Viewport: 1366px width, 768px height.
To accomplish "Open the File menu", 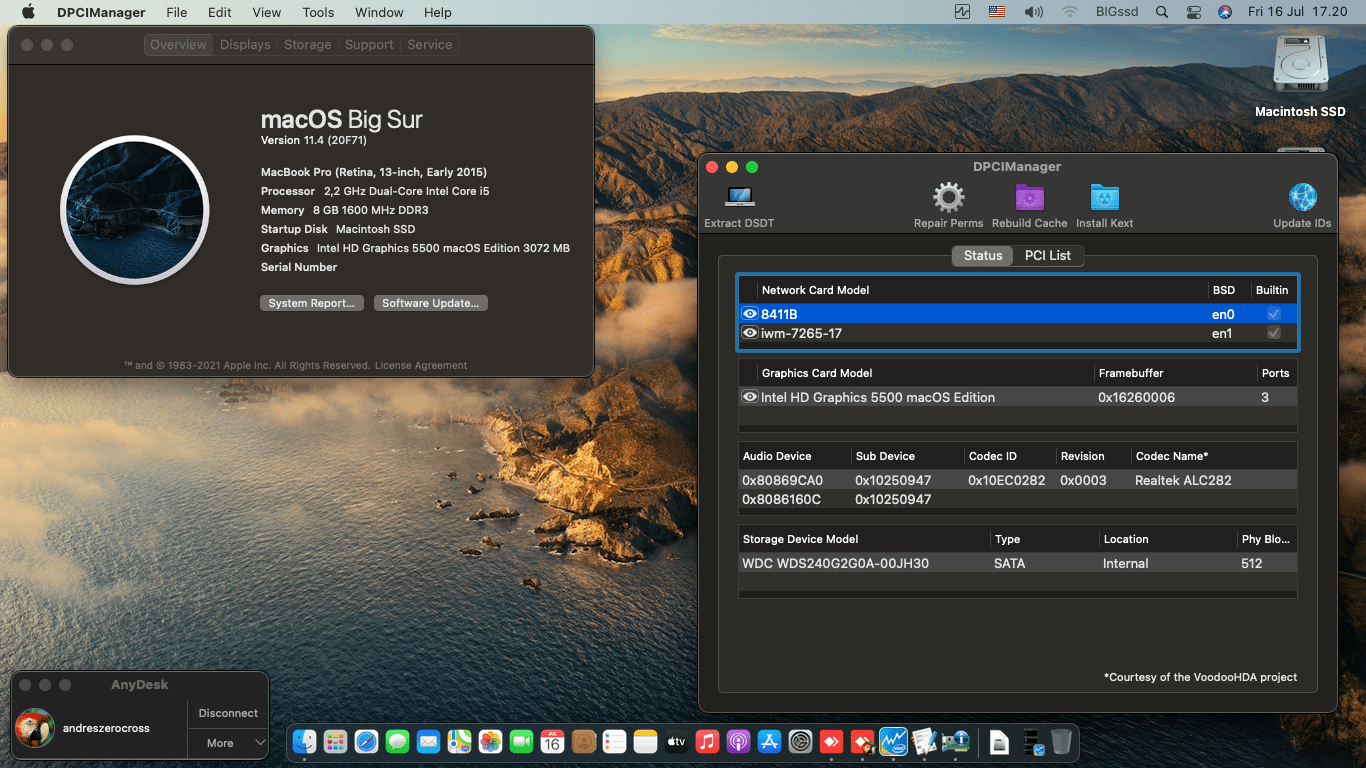I will pyautogui.click(x=177, y=12).
